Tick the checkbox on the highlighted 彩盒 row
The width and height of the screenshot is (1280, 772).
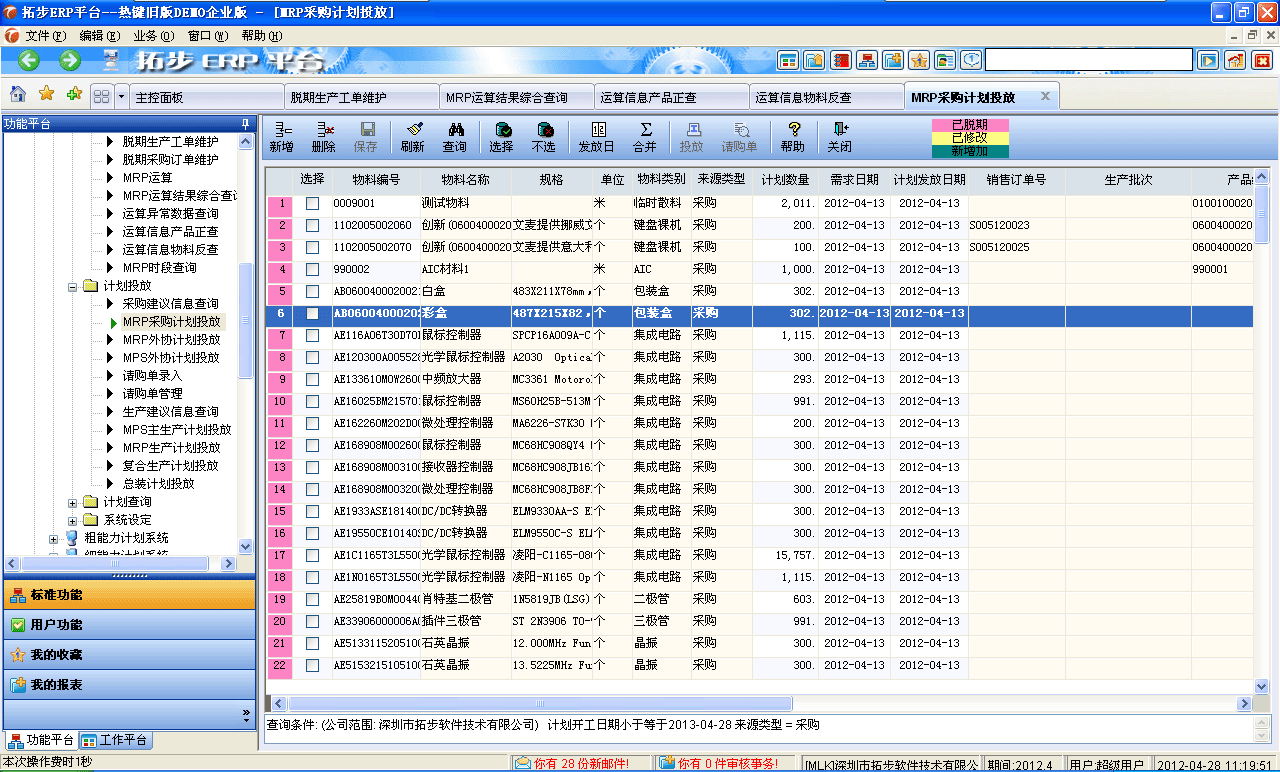313,315
